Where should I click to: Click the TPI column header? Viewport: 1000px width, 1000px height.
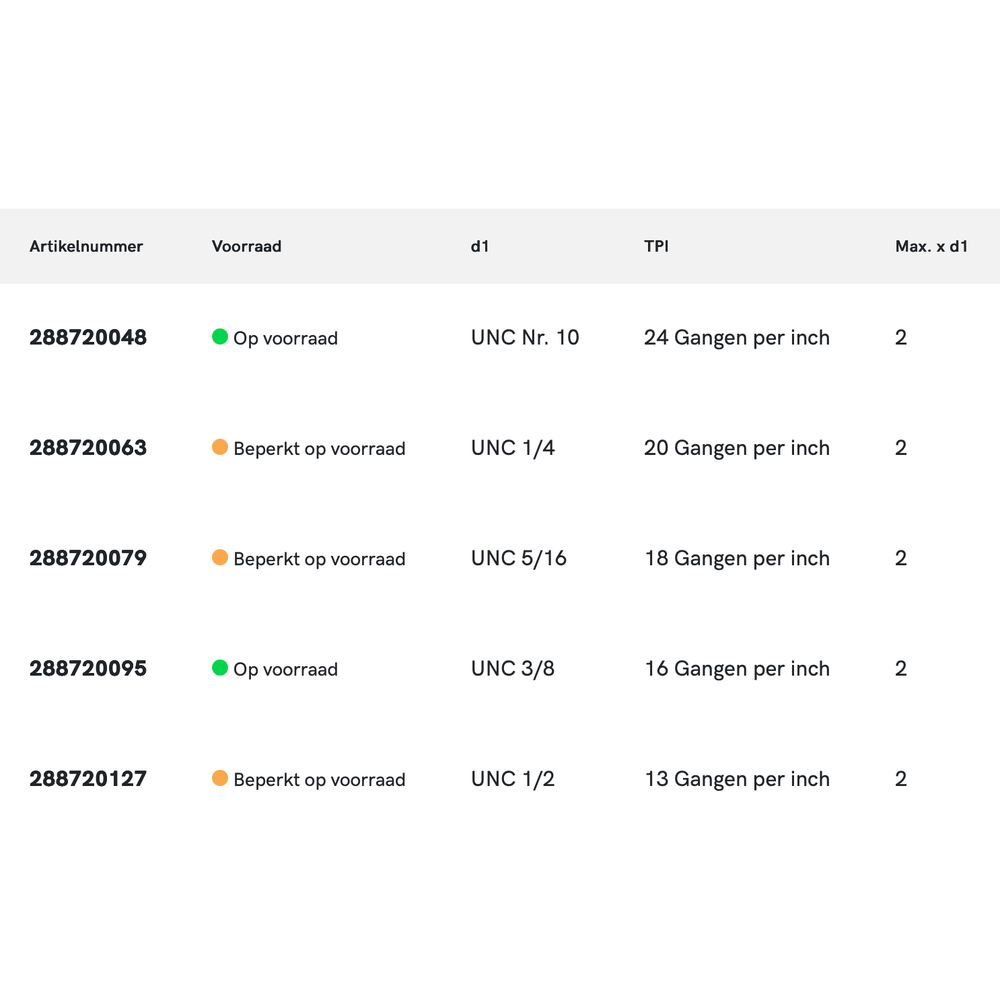coord(656,246)
